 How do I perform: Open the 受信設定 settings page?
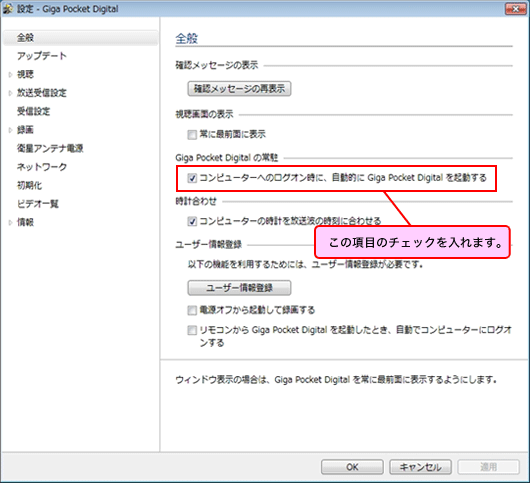pyautogui.click(x=33, y=111)
